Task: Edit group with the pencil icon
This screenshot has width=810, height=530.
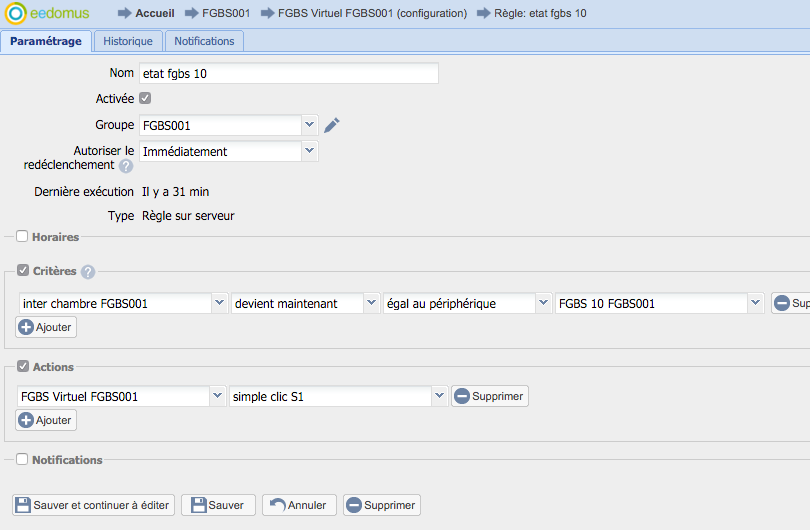Action: 332,125
